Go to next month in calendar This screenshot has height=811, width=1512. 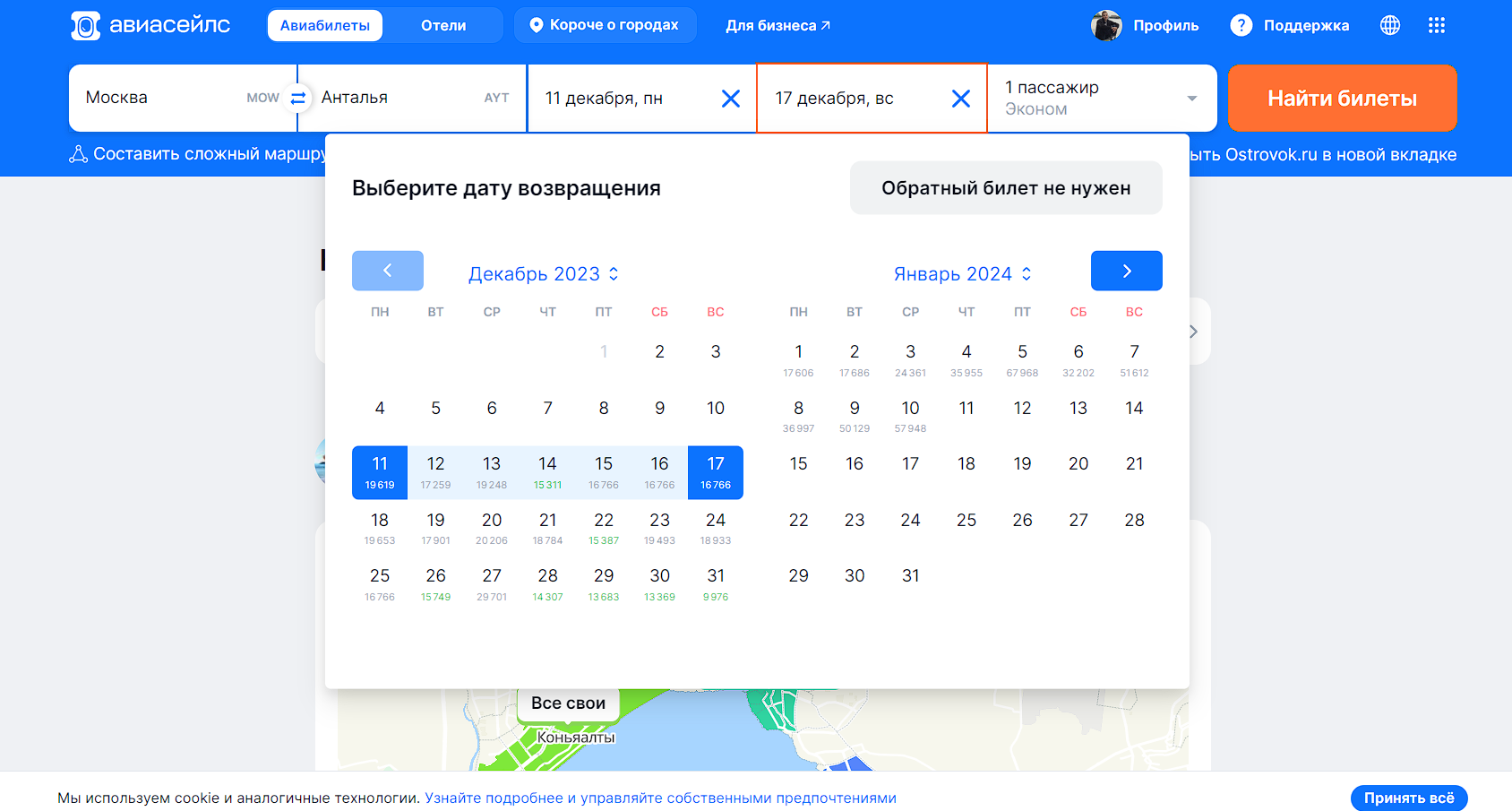coord(1127,271)
